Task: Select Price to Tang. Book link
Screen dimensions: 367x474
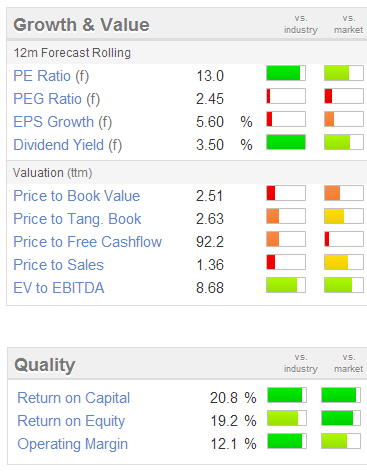Action: pyautogui.click(x=77, y=219)
